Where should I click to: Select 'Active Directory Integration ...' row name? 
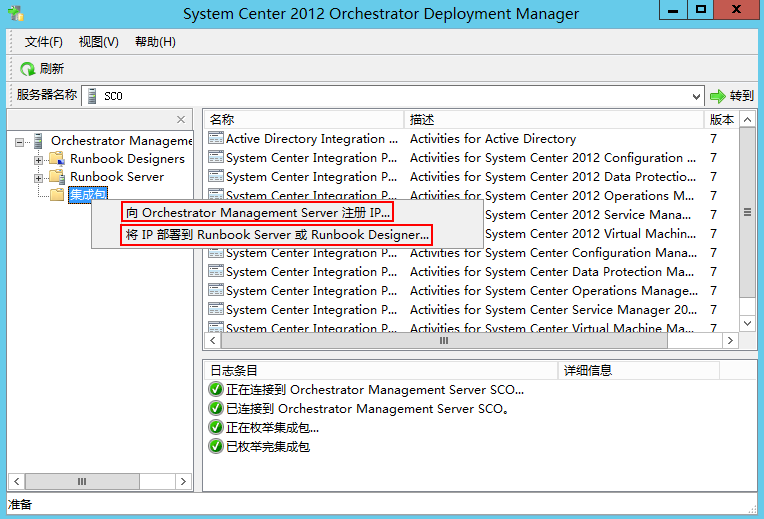pos(312,138)
